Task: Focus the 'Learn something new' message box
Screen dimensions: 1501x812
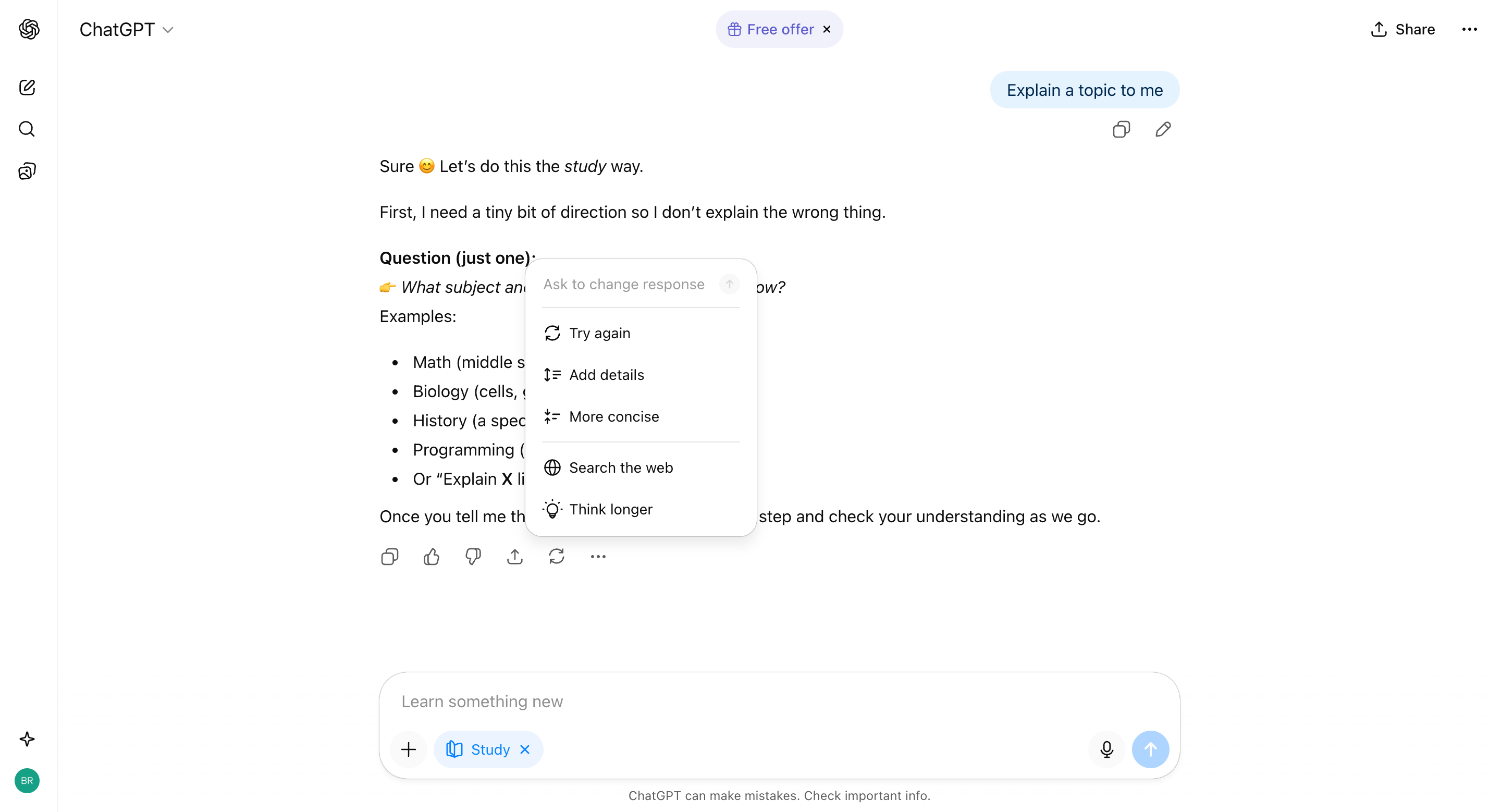Action: coord(780,702)
